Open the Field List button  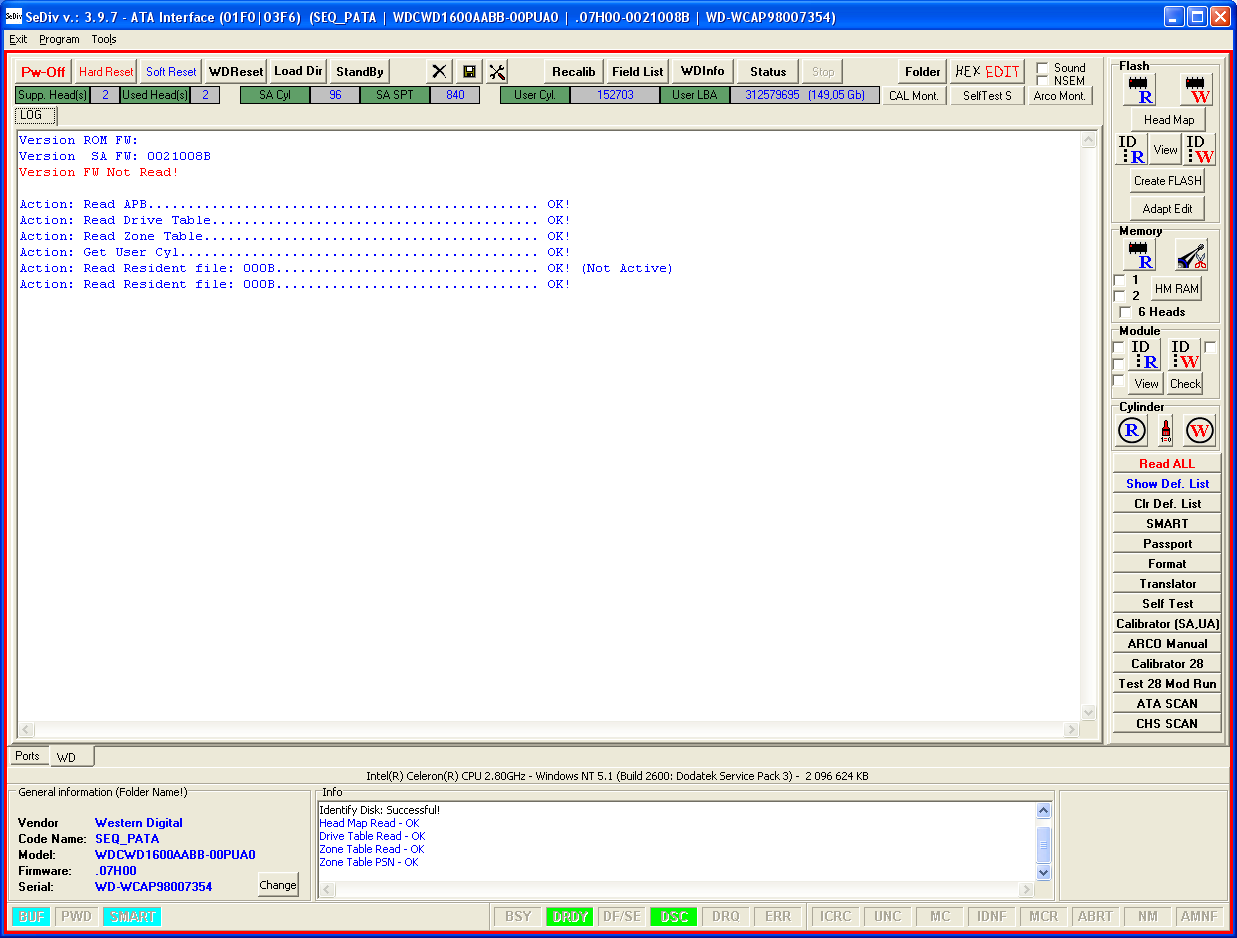pos(638,72)
